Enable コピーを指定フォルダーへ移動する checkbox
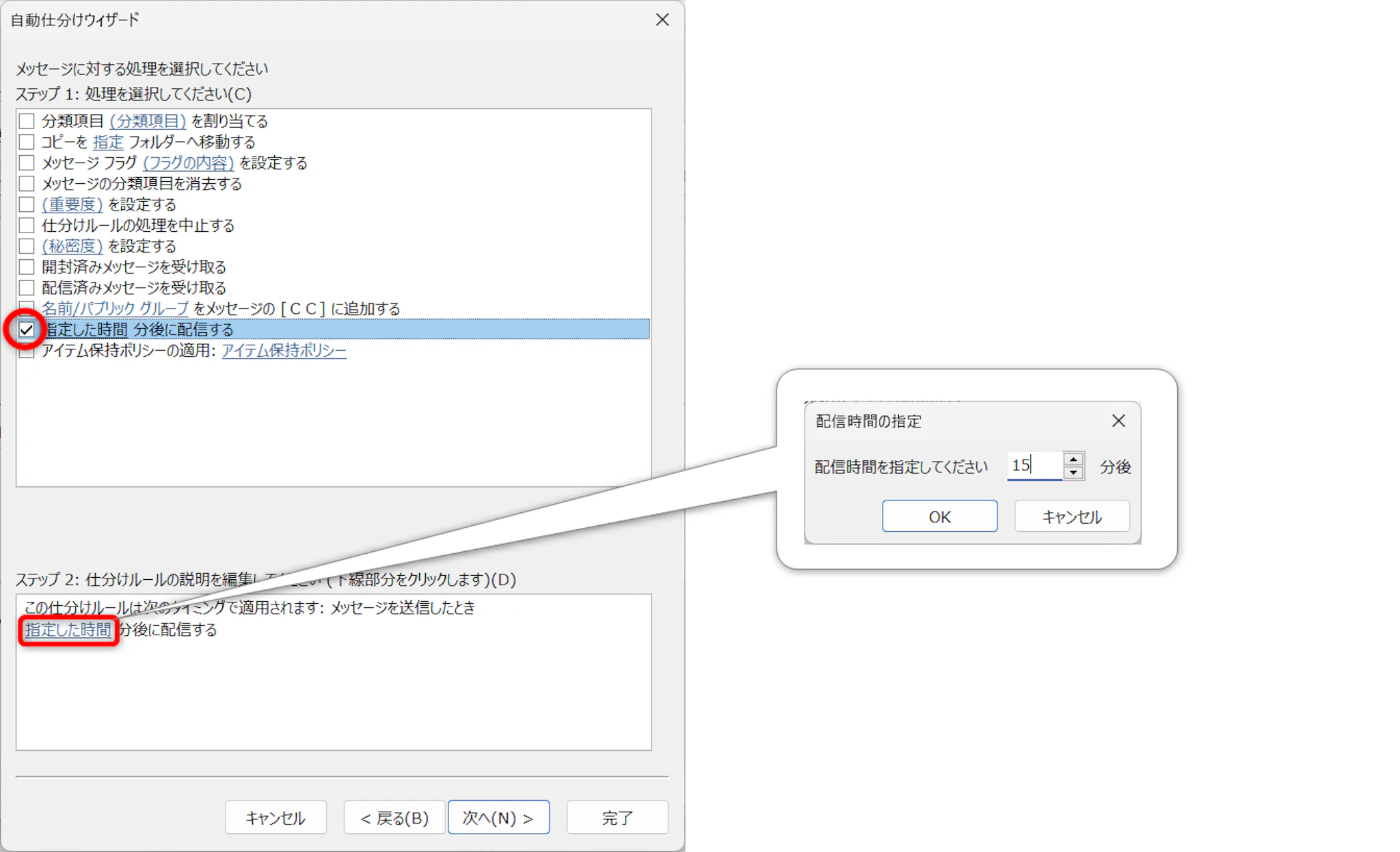The height and width of the screenshot is (852, 1400). (27, 142)
